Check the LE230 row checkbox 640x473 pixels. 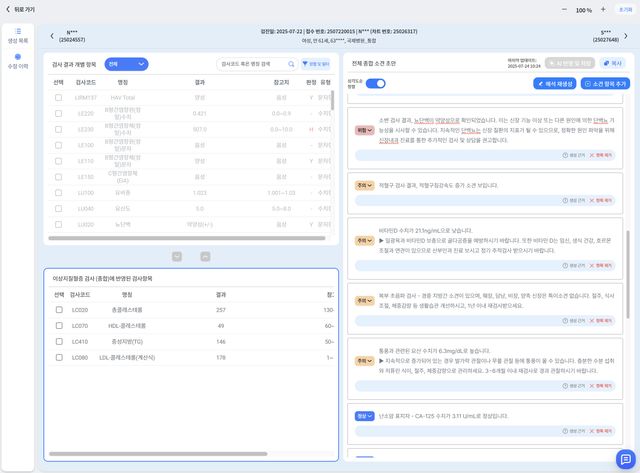coord(58,129)
